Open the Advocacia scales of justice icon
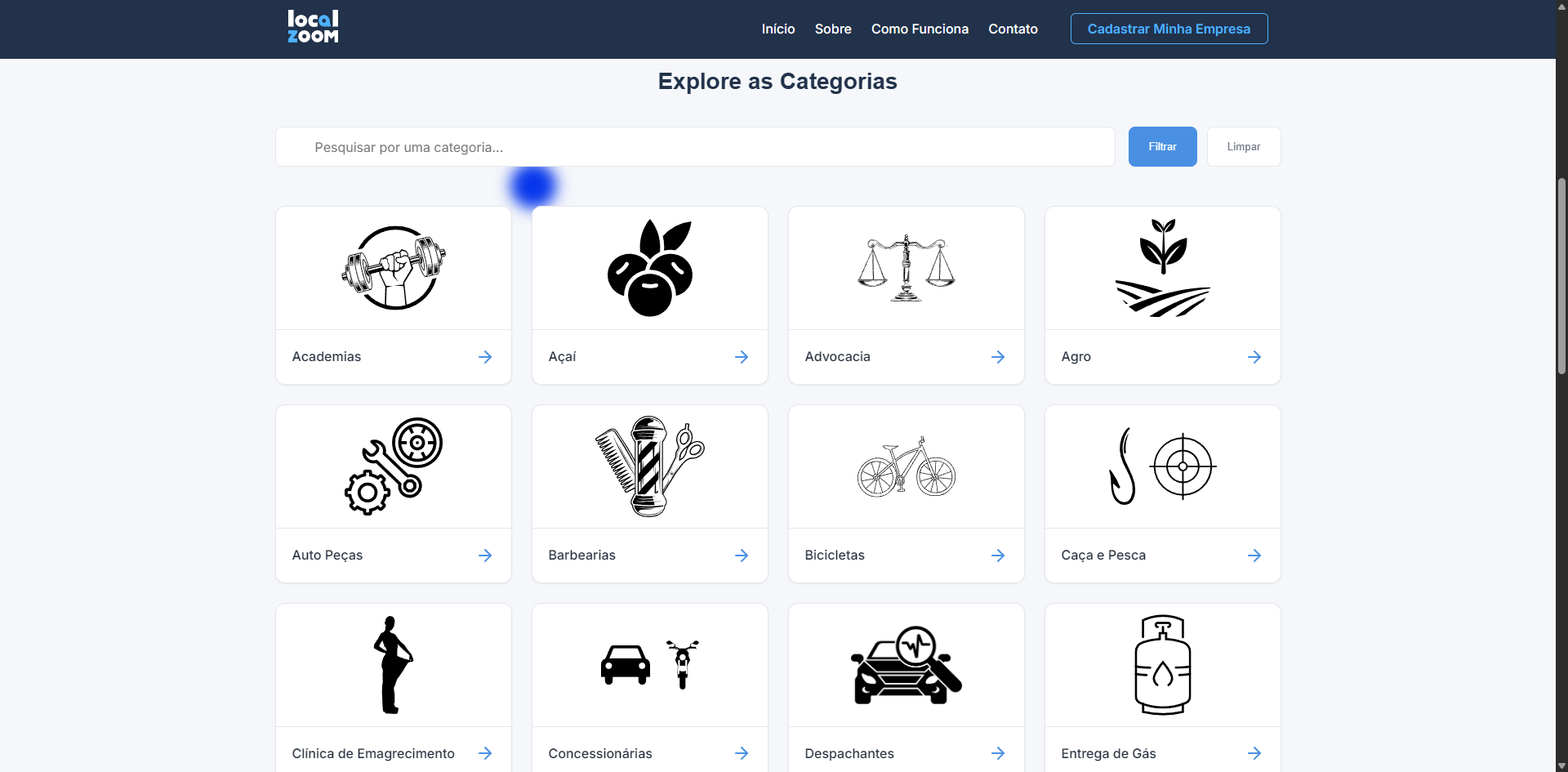 point(906,268)
